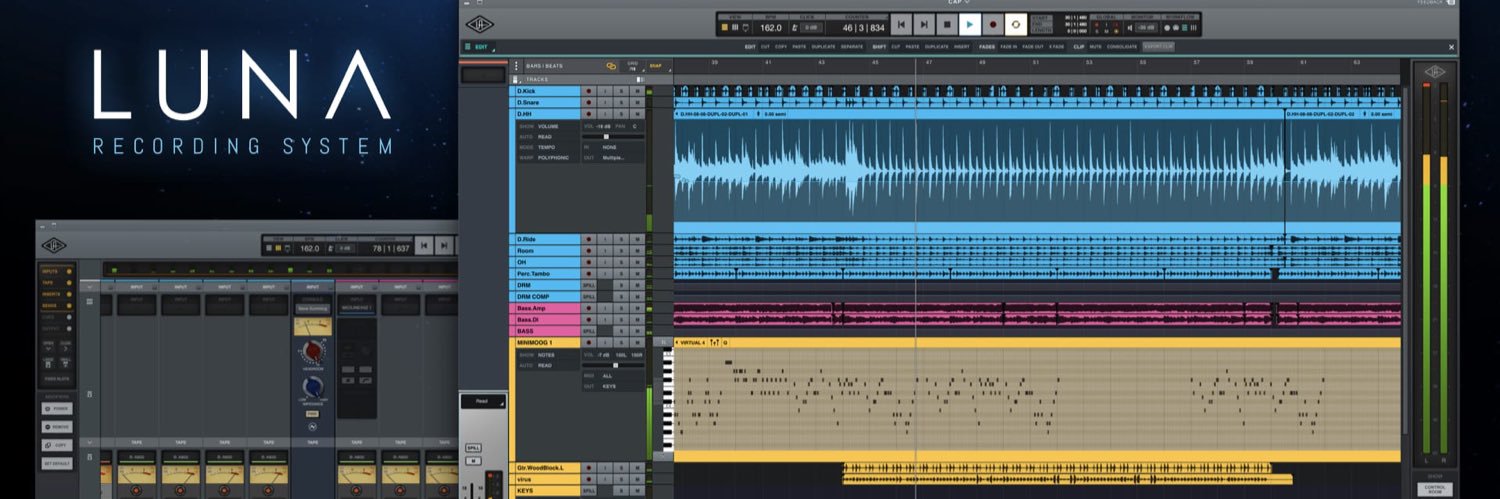Toggle the loop button in the transport
This screenshot has width=1500, height=499.
tap(1016, 24)
